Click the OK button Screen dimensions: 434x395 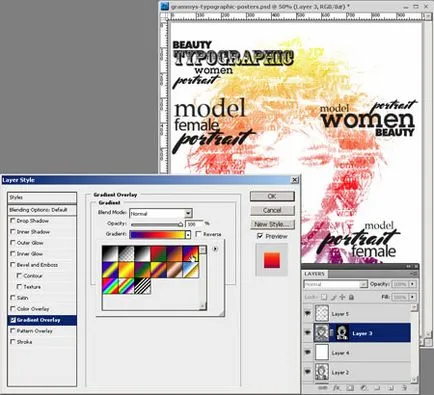pyautogui.click(x=272, y=196)
